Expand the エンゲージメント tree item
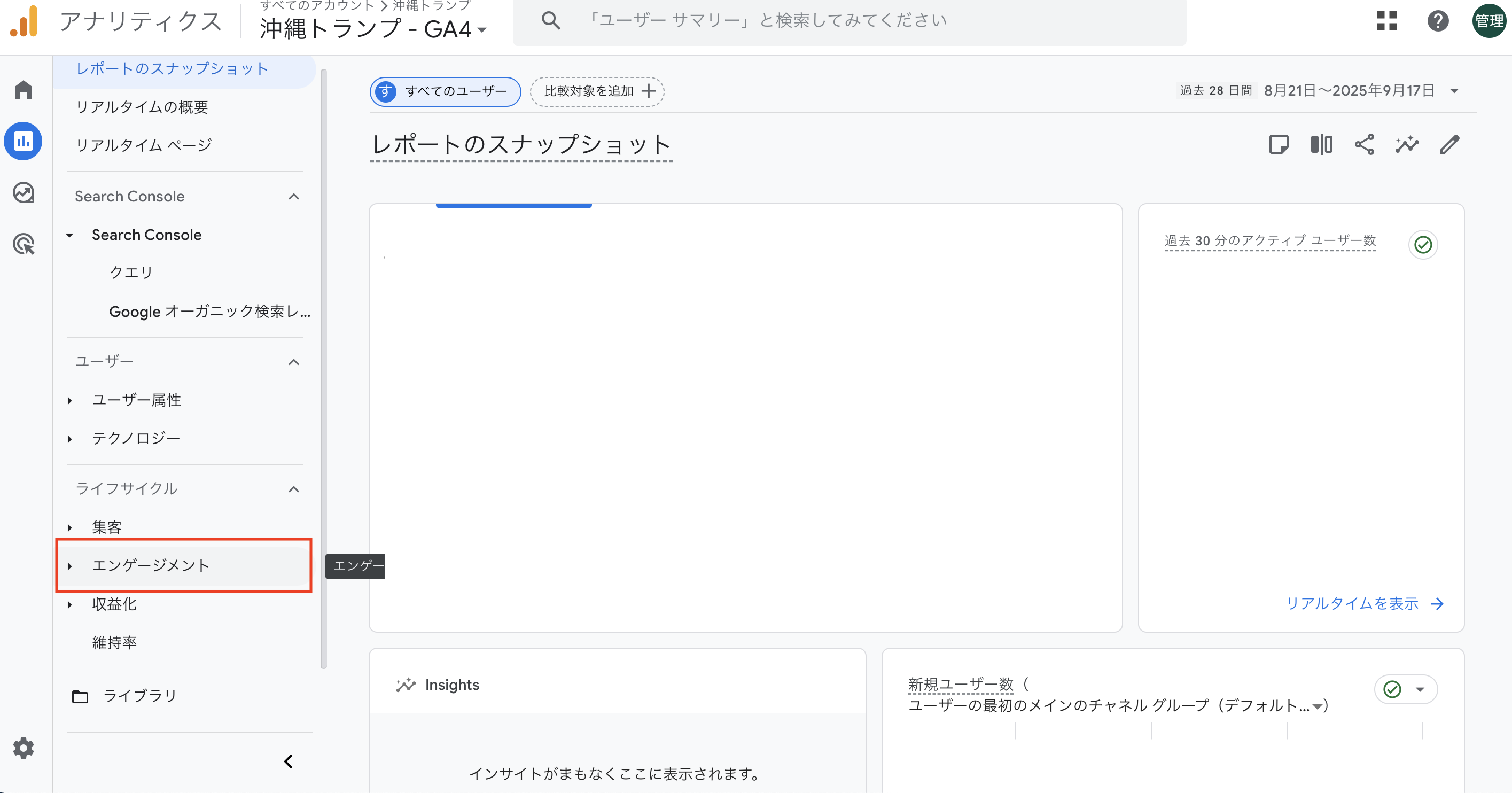This screenshot has width=1512, height=793. pyautogui.click(x=70, y=566)
